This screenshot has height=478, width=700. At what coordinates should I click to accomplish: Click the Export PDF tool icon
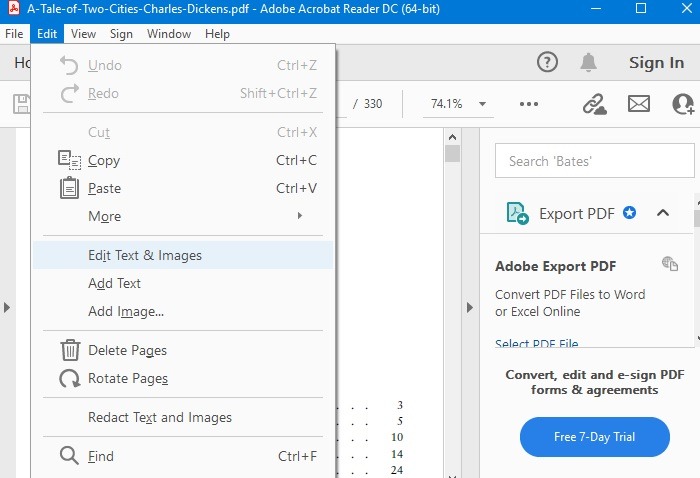point(517,213)
